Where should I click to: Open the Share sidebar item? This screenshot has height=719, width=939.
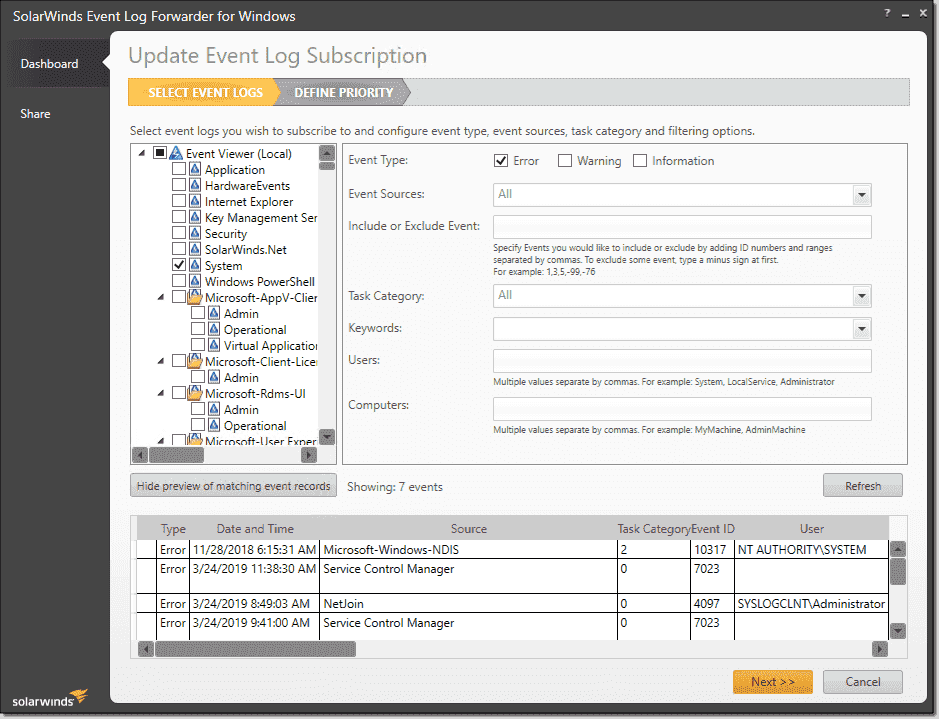click(35, 113)
